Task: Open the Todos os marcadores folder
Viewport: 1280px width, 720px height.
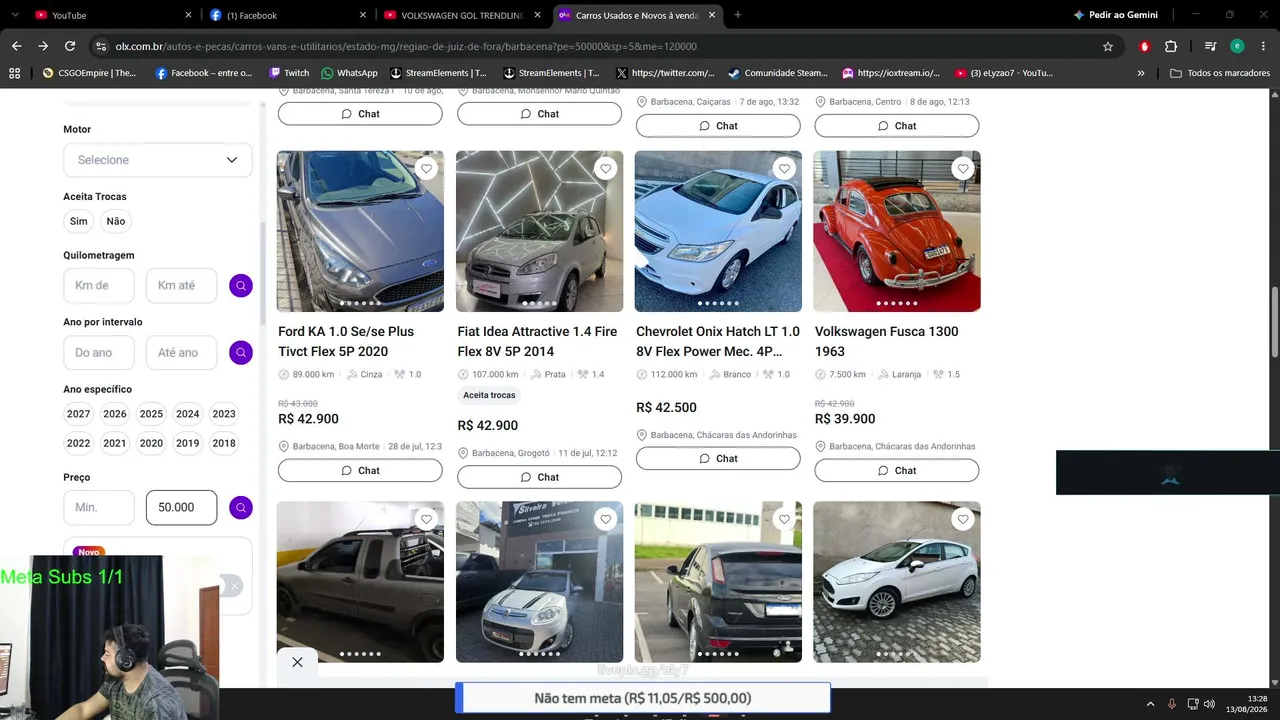Action: [1220, 73]
